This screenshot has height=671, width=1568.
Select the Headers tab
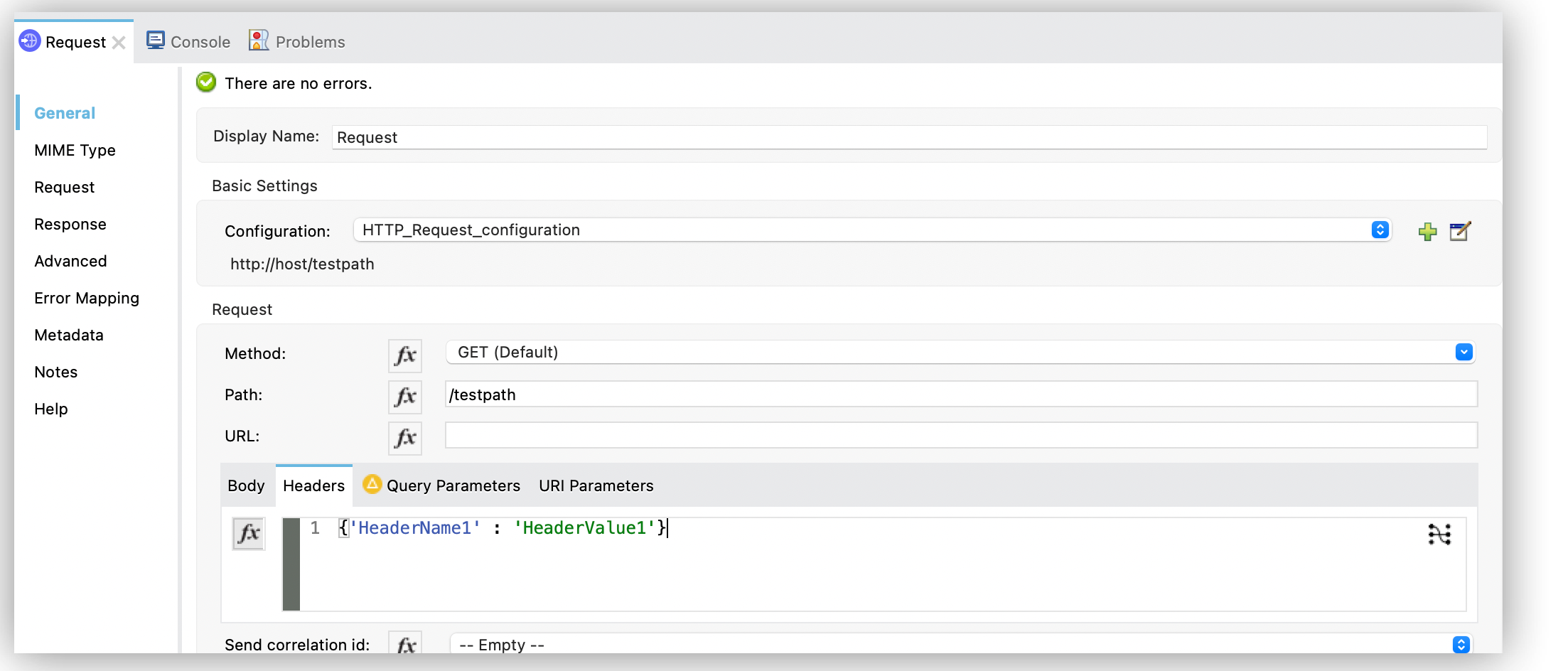coord(313,485)
